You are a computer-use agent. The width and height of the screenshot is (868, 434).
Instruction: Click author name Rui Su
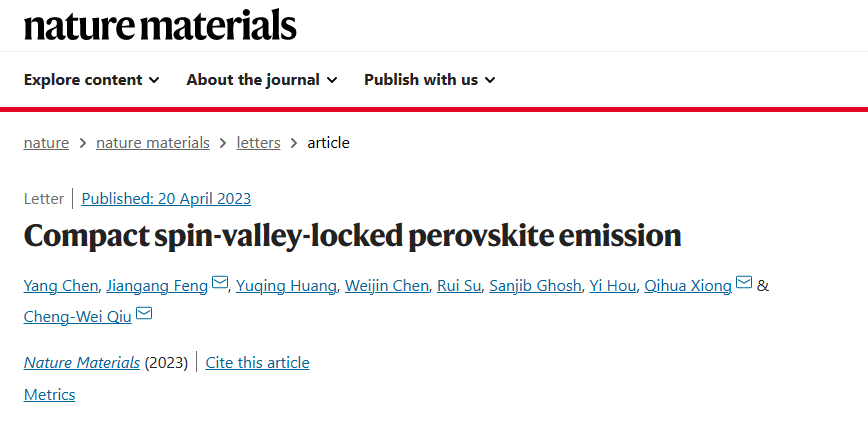point(459,286)
